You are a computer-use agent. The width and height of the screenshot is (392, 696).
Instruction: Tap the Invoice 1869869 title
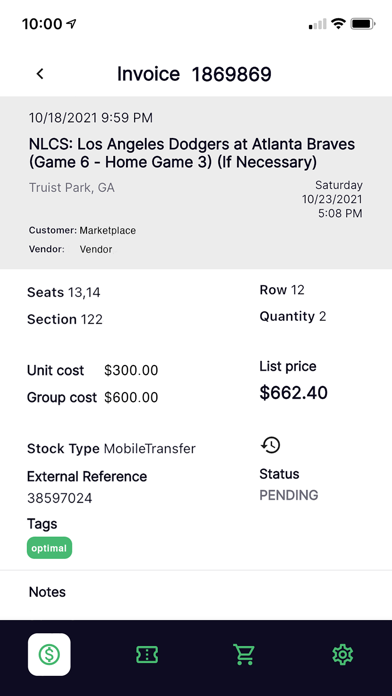pyautogui.click(x=194, y=74)
